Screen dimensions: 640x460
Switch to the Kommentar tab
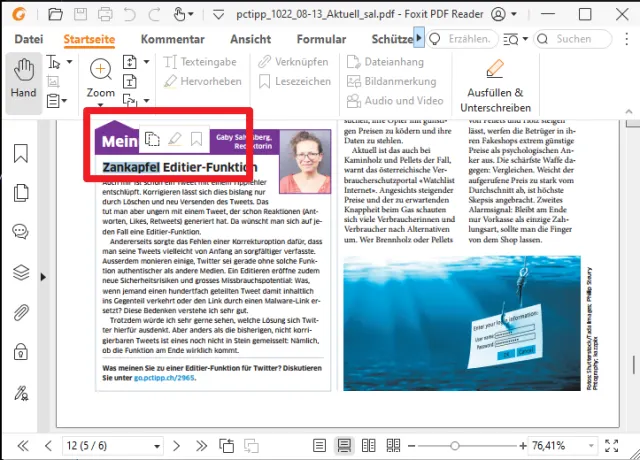pyautogui.click(x=172, y=39)
